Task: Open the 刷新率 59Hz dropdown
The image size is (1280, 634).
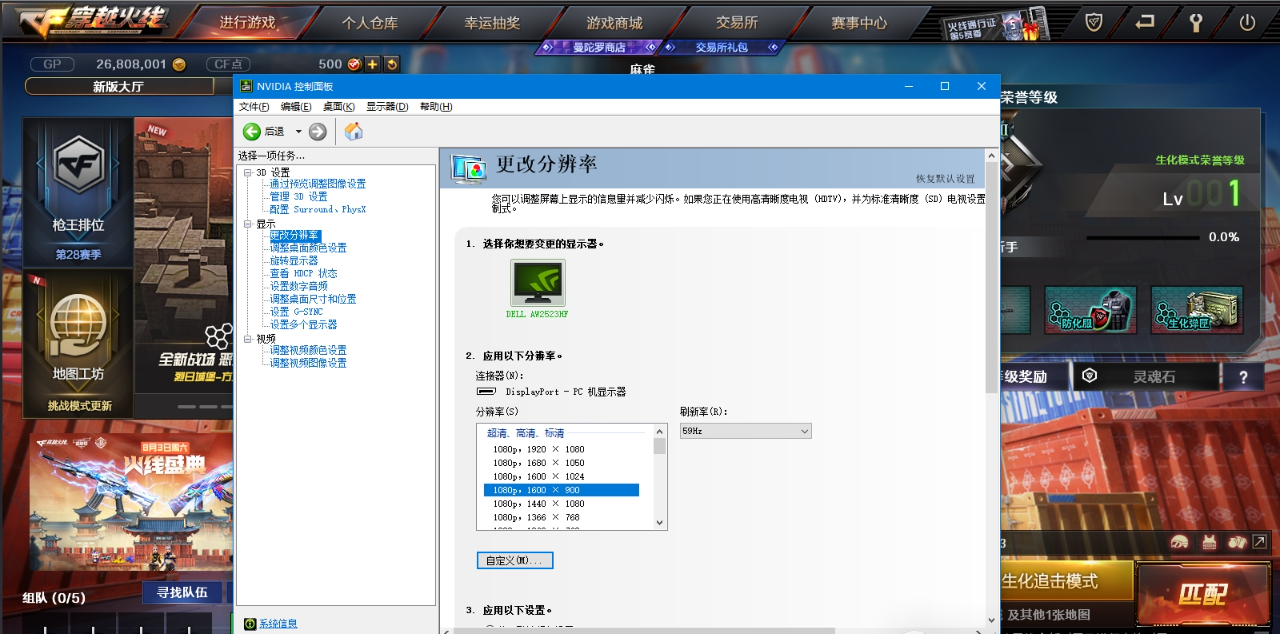Action: tap(745, 431)
